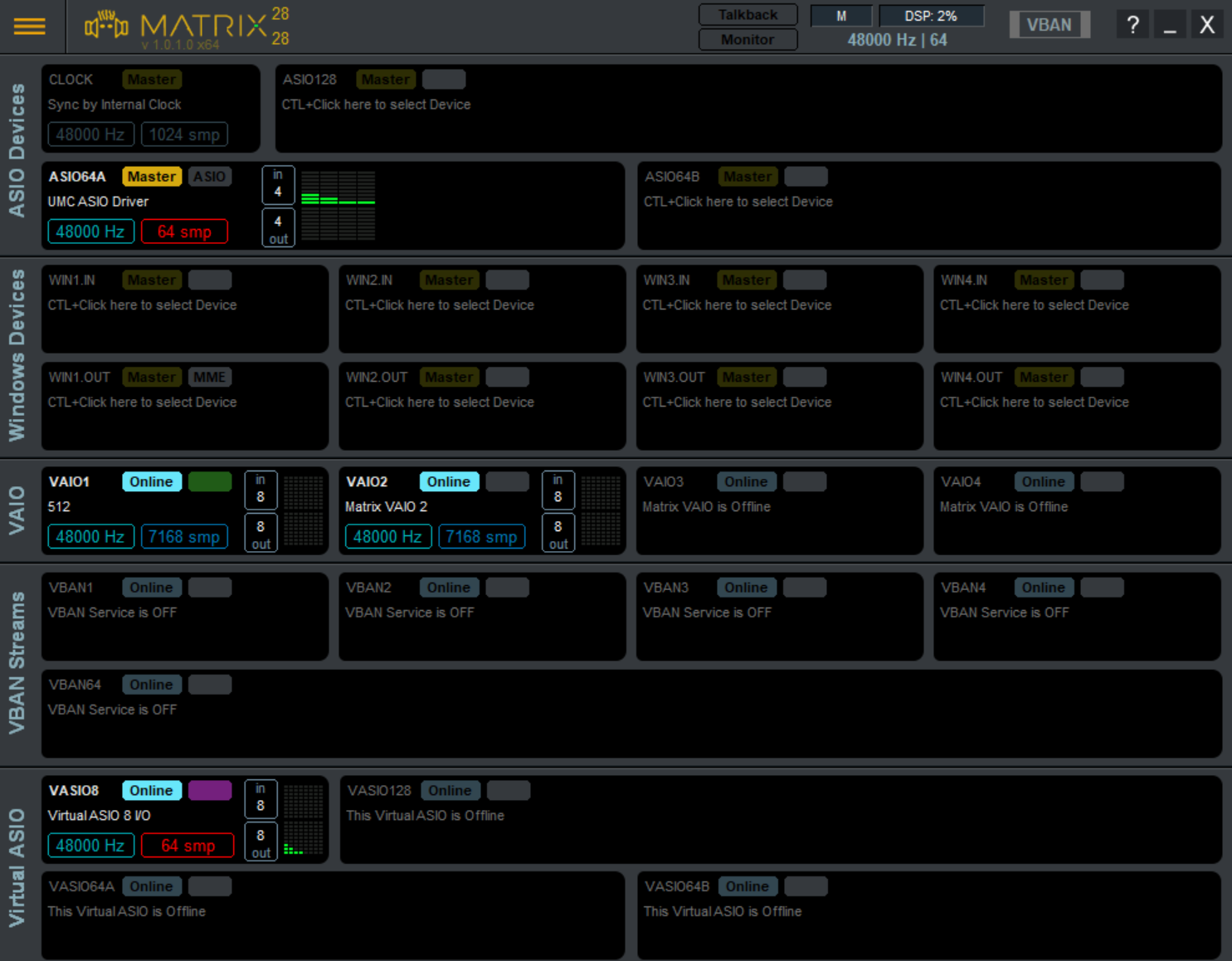Click VAIO2 in 8 channel box
The image size is (1232, 961).
point(558,490)
